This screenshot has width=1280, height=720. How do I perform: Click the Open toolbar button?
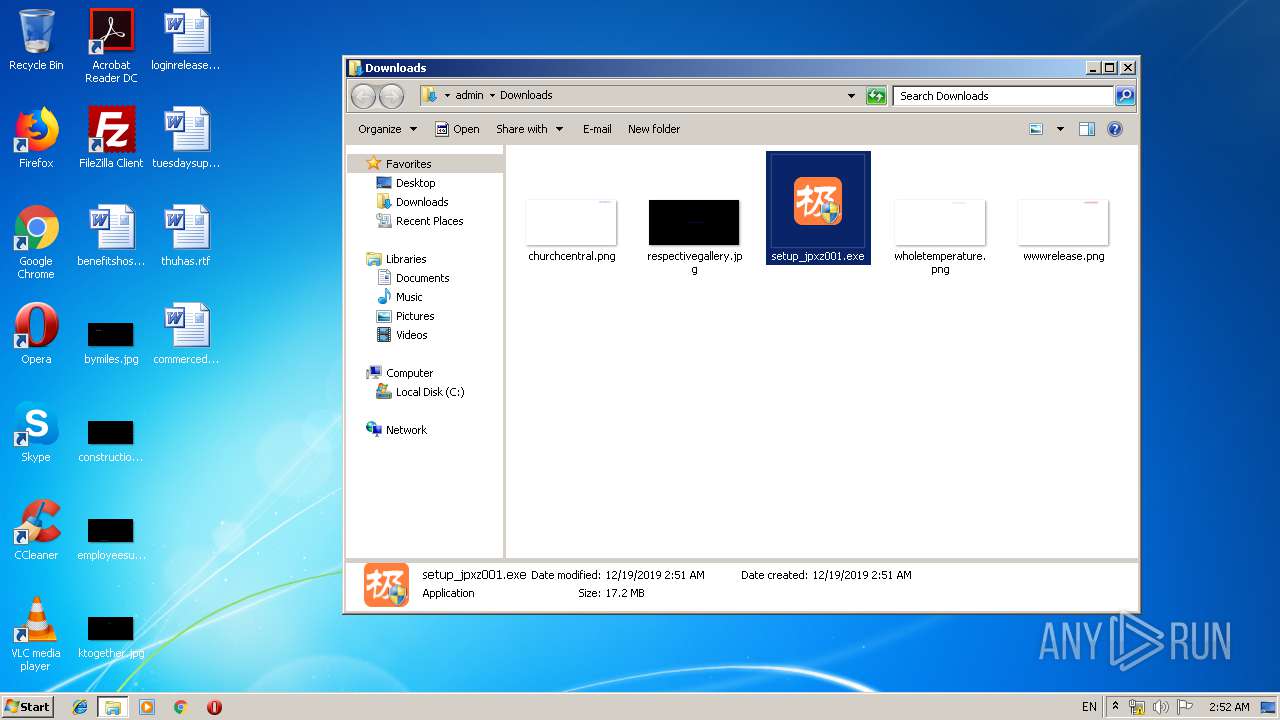point(457,129)
